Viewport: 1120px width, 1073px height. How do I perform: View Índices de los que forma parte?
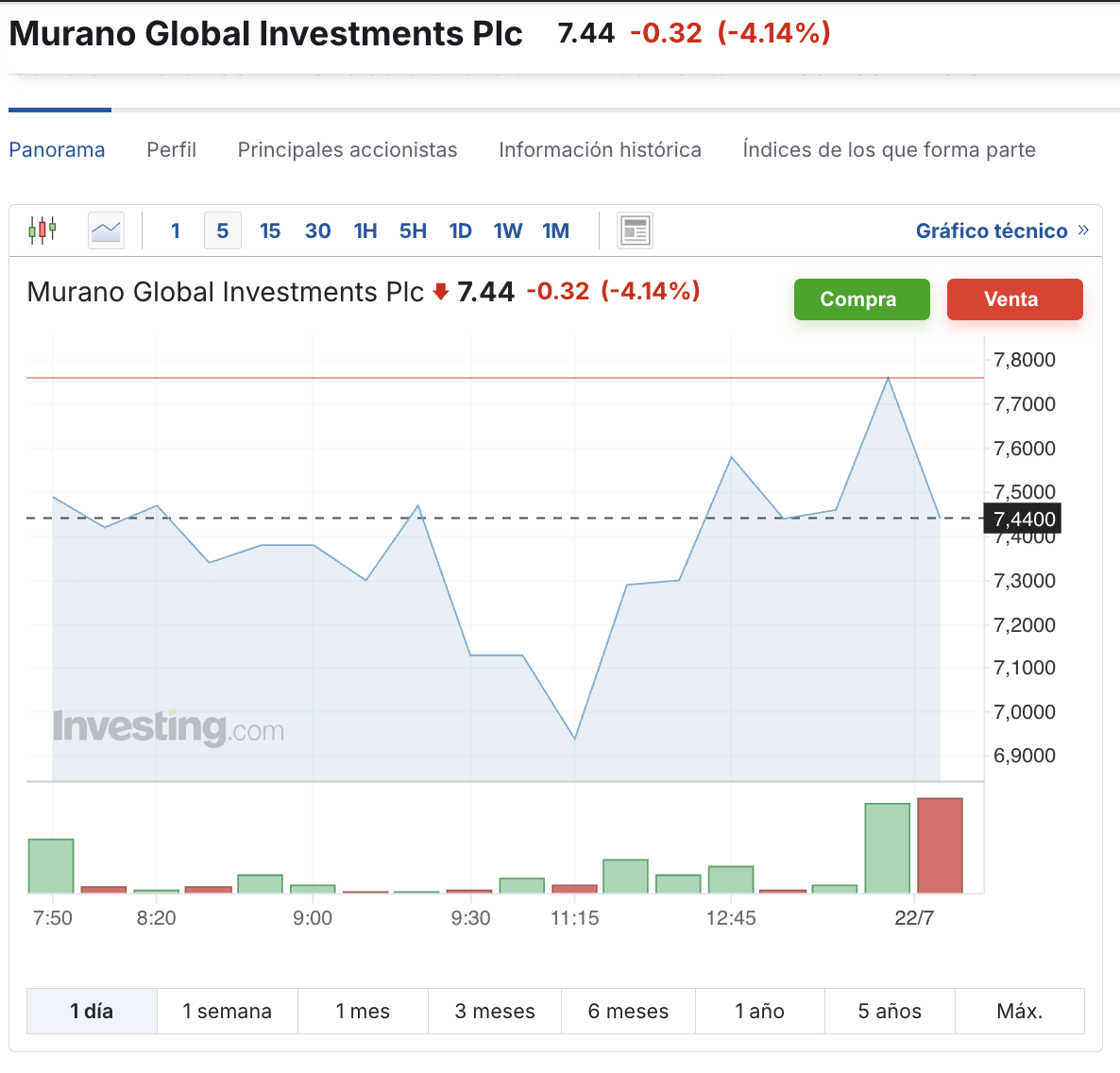point(890,150)
